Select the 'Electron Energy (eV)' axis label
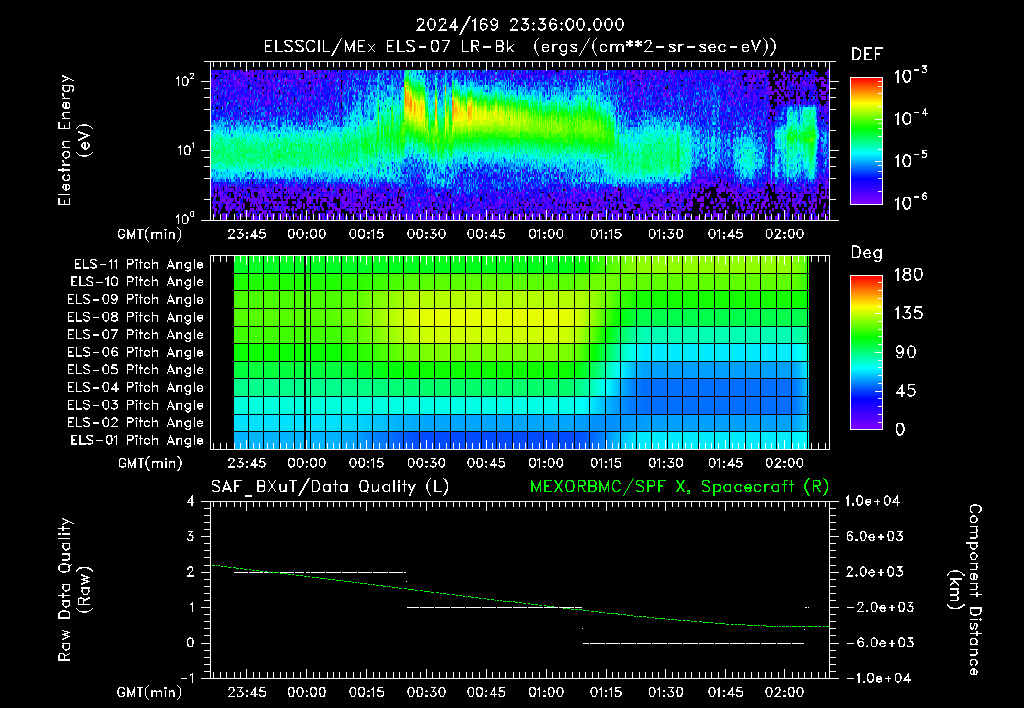Viewport: 1024px width, 708px height. [x=74, y=140]
